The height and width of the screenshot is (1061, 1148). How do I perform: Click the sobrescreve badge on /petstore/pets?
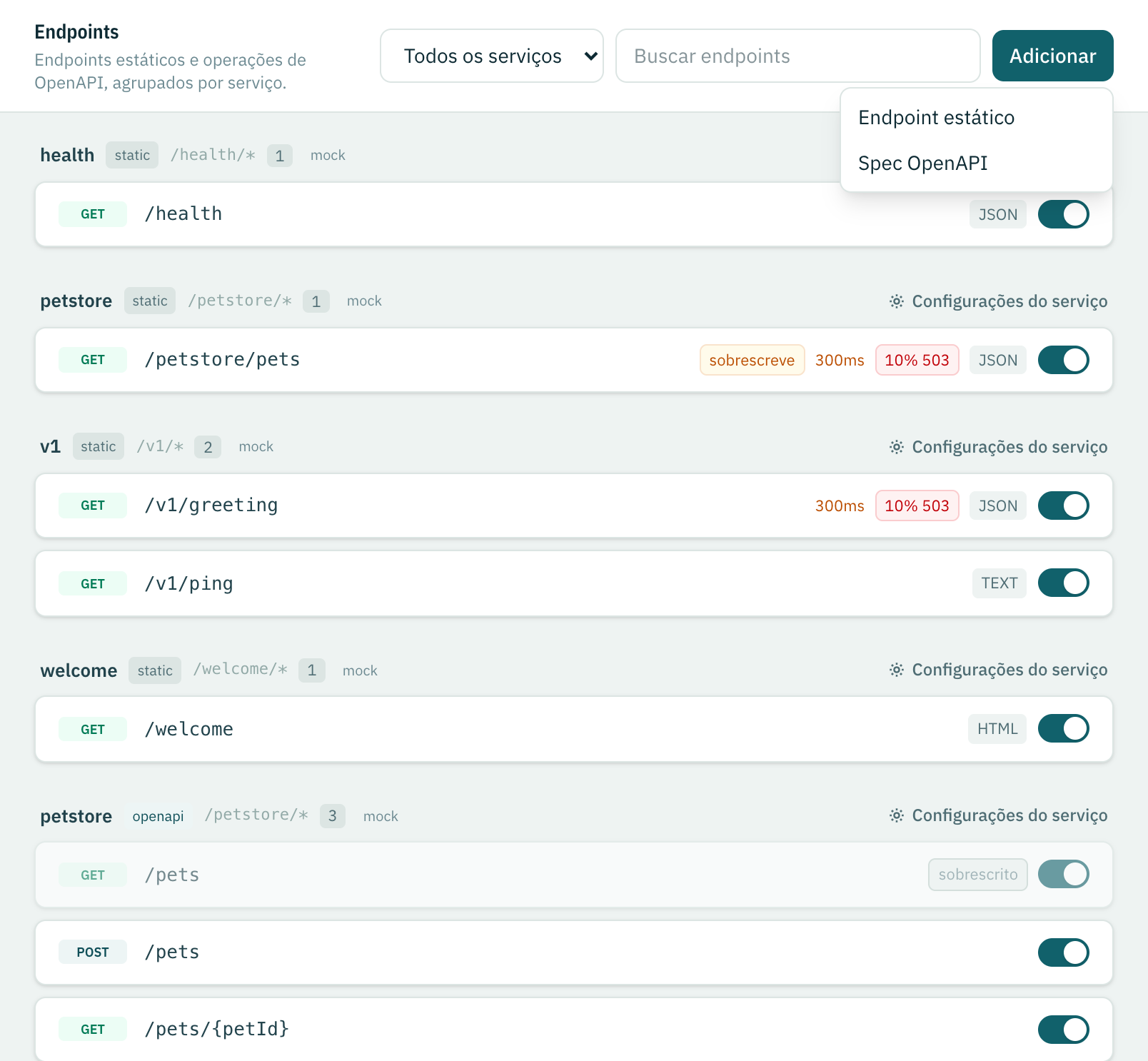752,360
